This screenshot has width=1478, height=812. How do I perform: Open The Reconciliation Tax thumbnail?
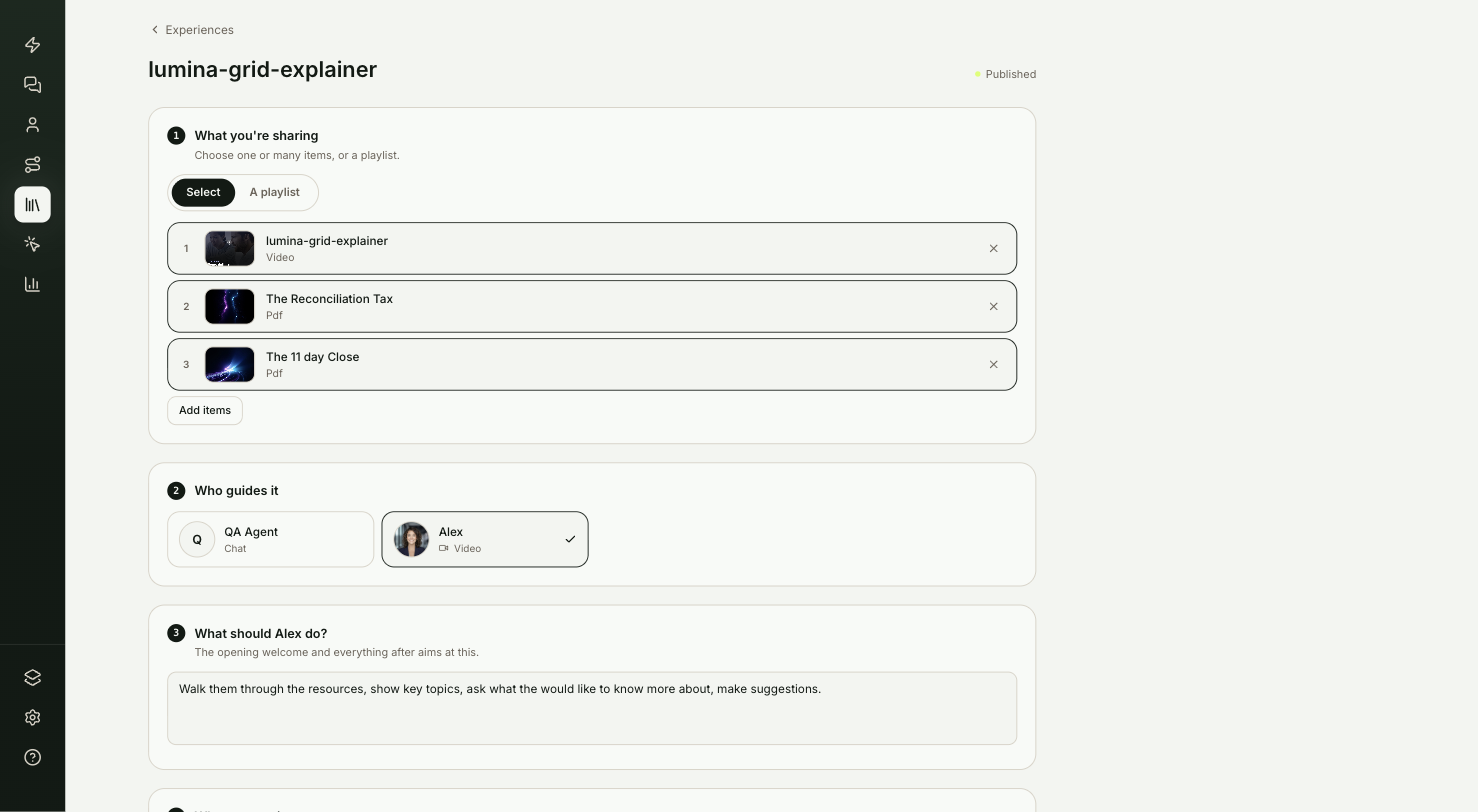coord(230,307)
